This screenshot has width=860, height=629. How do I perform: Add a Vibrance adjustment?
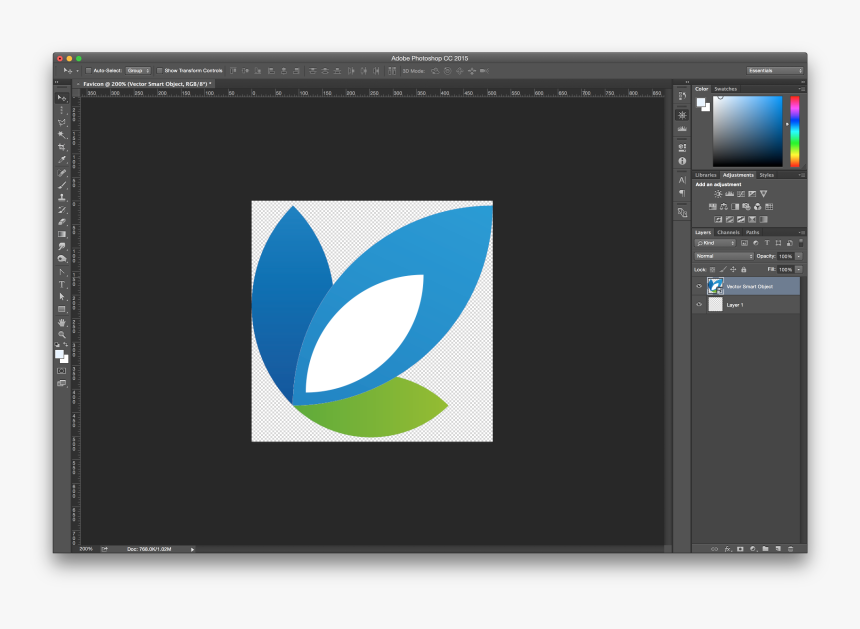pyautogui.click(x=763, y=194)
